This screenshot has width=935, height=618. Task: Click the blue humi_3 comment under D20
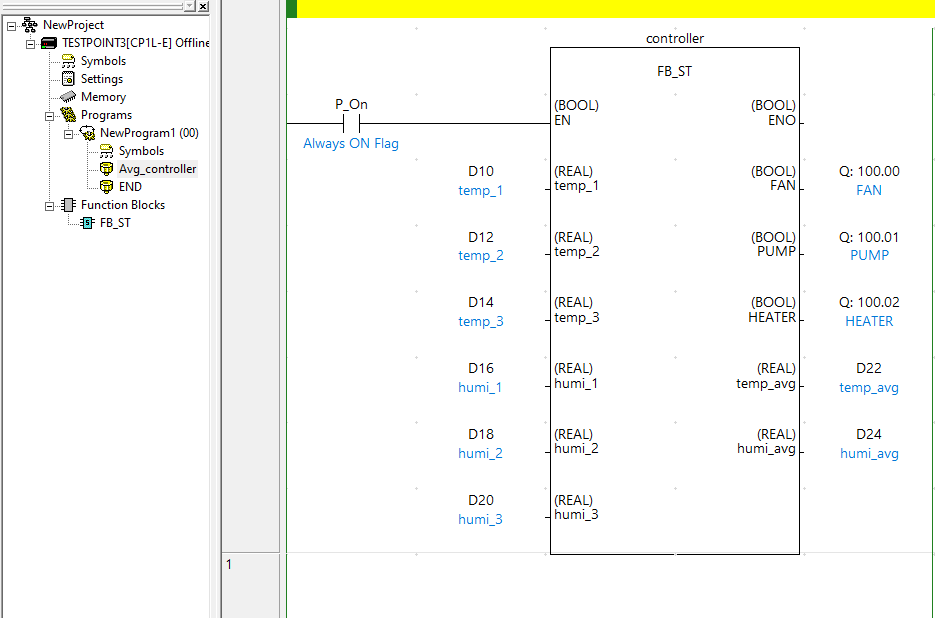(480, 519)
